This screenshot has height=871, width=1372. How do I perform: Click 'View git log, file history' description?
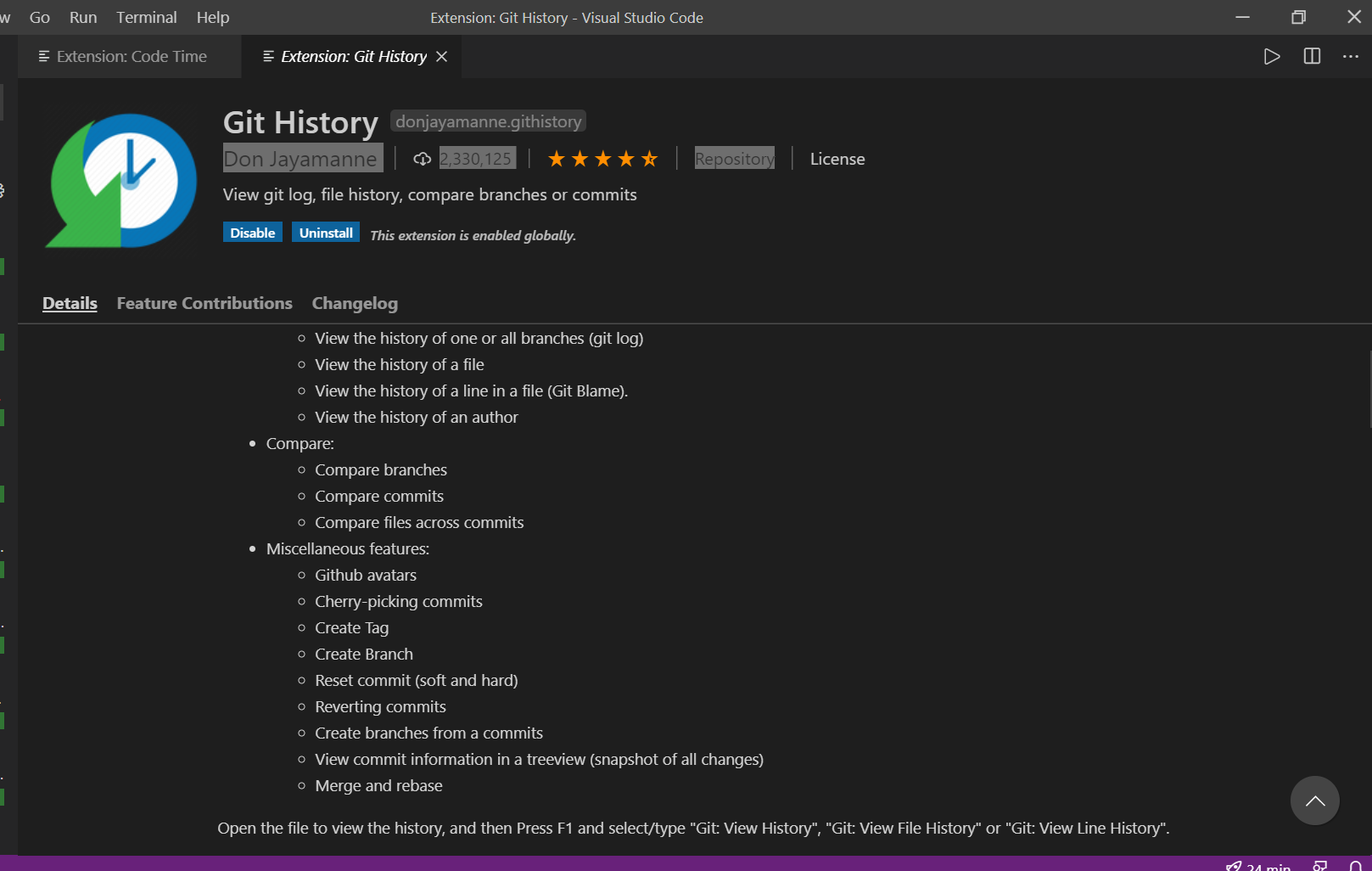point(429,194)
